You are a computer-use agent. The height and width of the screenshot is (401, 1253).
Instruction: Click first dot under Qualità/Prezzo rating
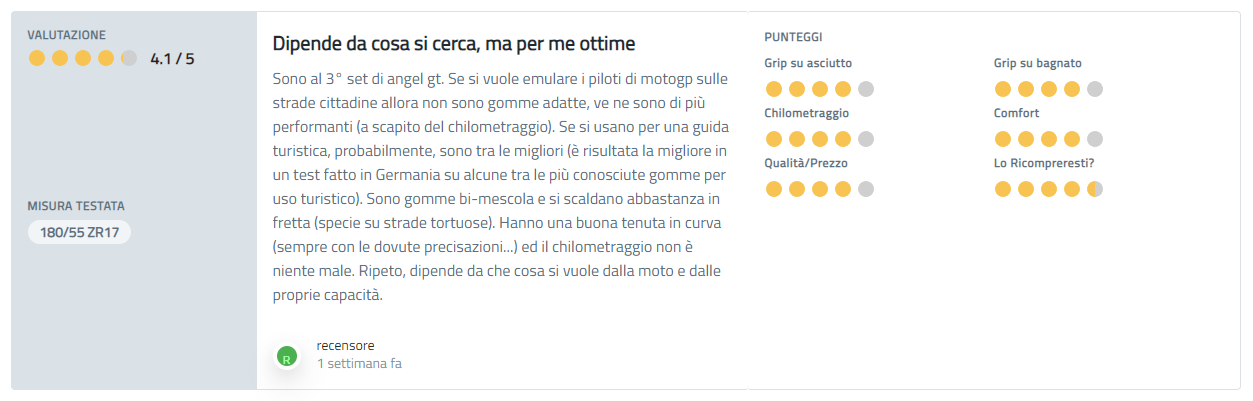click(x=773, y=189)
